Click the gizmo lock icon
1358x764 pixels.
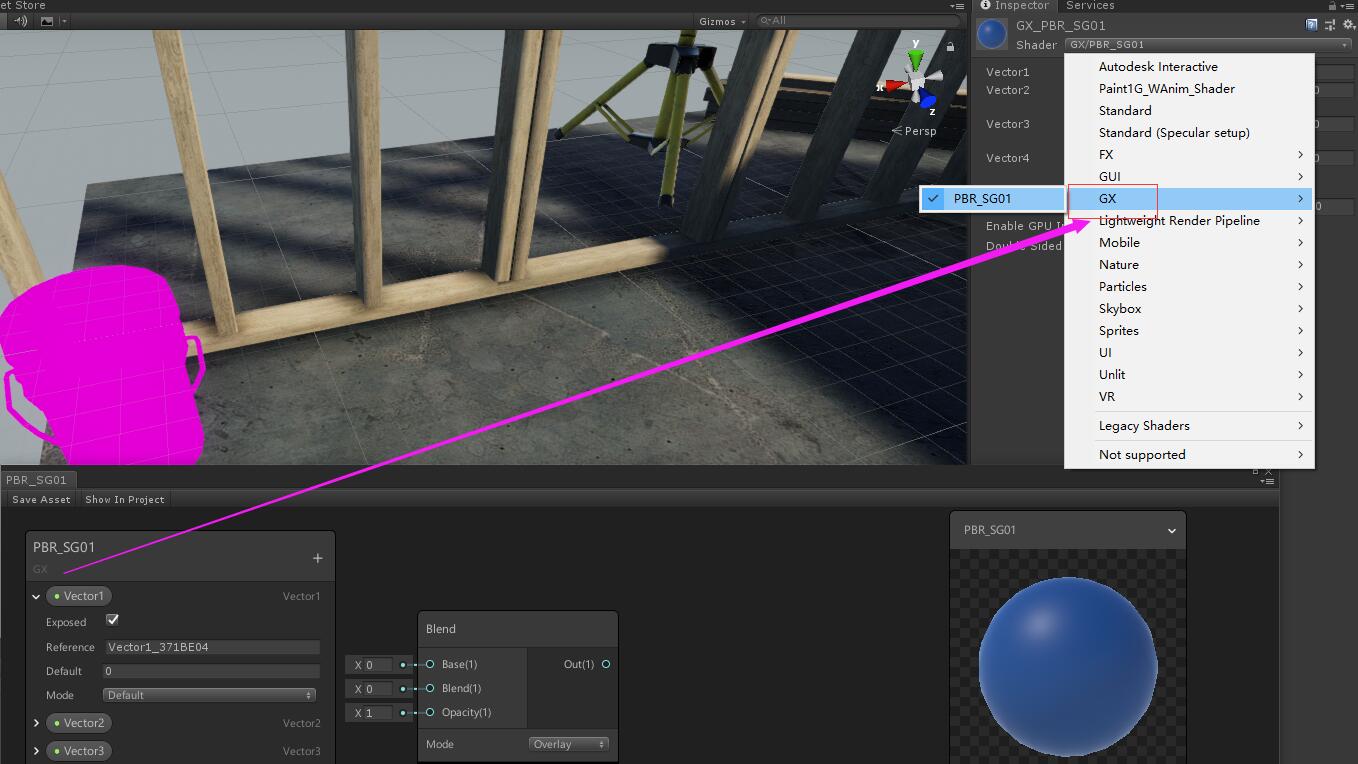coord(950,47)
